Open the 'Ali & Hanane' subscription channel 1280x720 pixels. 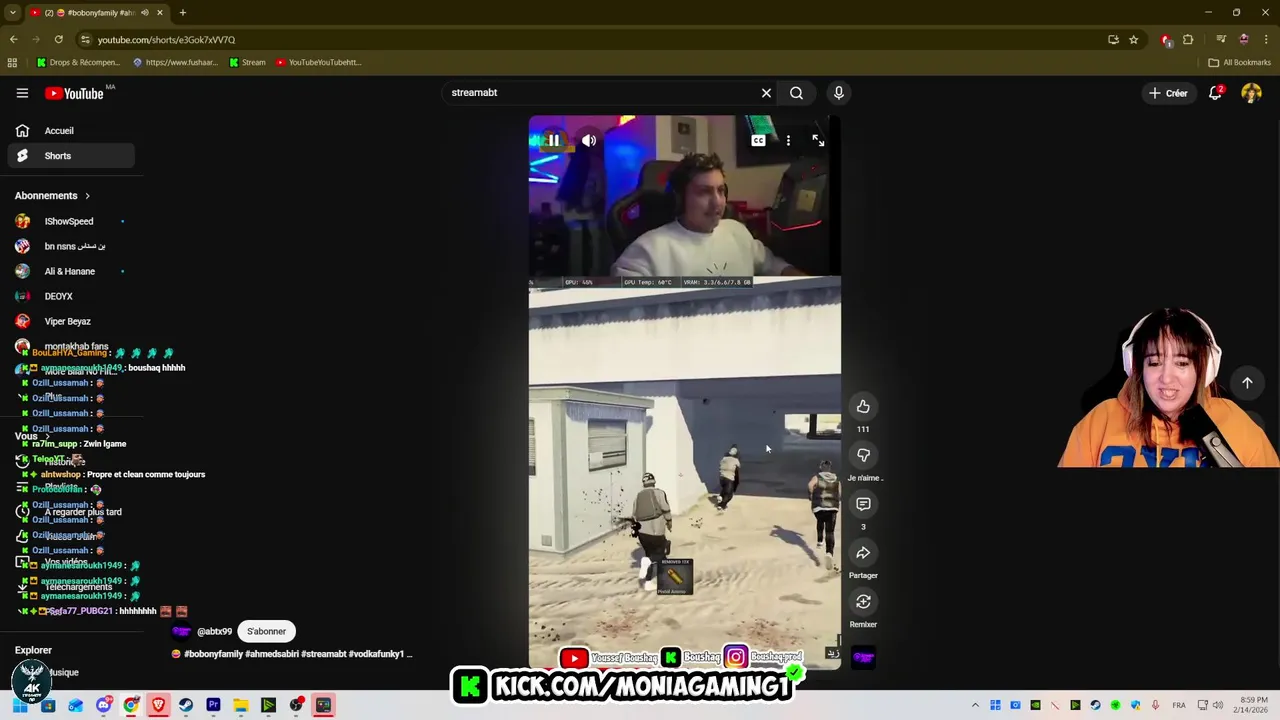pos(70,271)
